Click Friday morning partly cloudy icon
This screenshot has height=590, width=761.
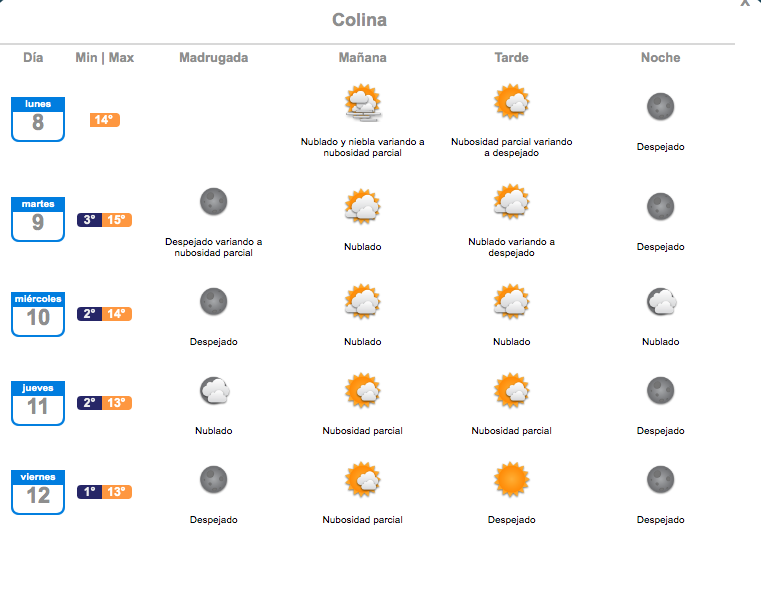pyautogui.click(x=363, y=480)
